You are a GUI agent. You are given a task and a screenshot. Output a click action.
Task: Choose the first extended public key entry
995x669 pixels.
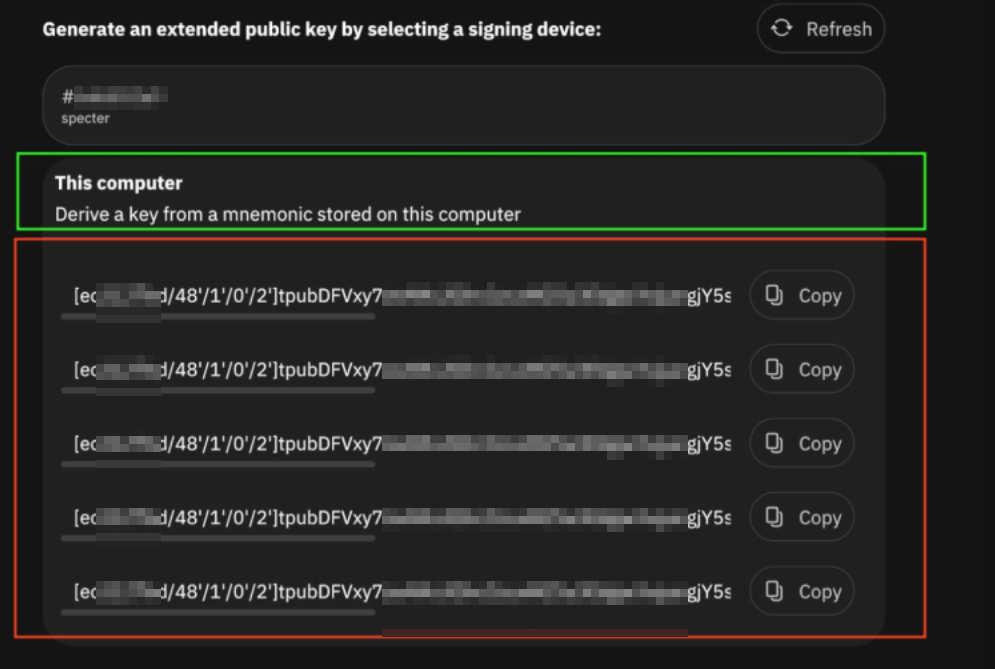click(400, 295)
